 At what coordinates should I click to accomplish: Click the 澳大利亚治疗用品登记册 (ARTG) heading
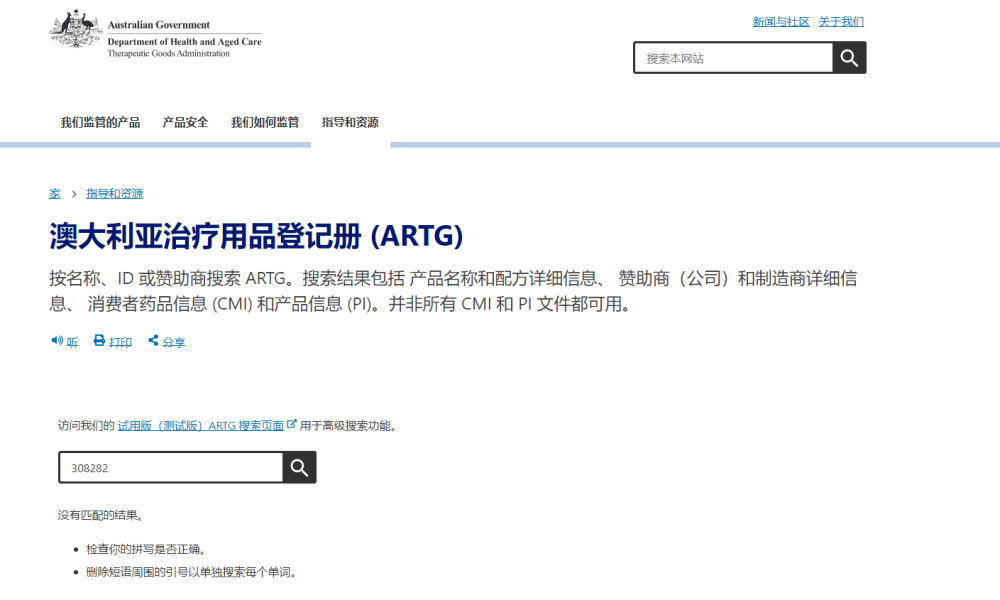pos(256,236)
